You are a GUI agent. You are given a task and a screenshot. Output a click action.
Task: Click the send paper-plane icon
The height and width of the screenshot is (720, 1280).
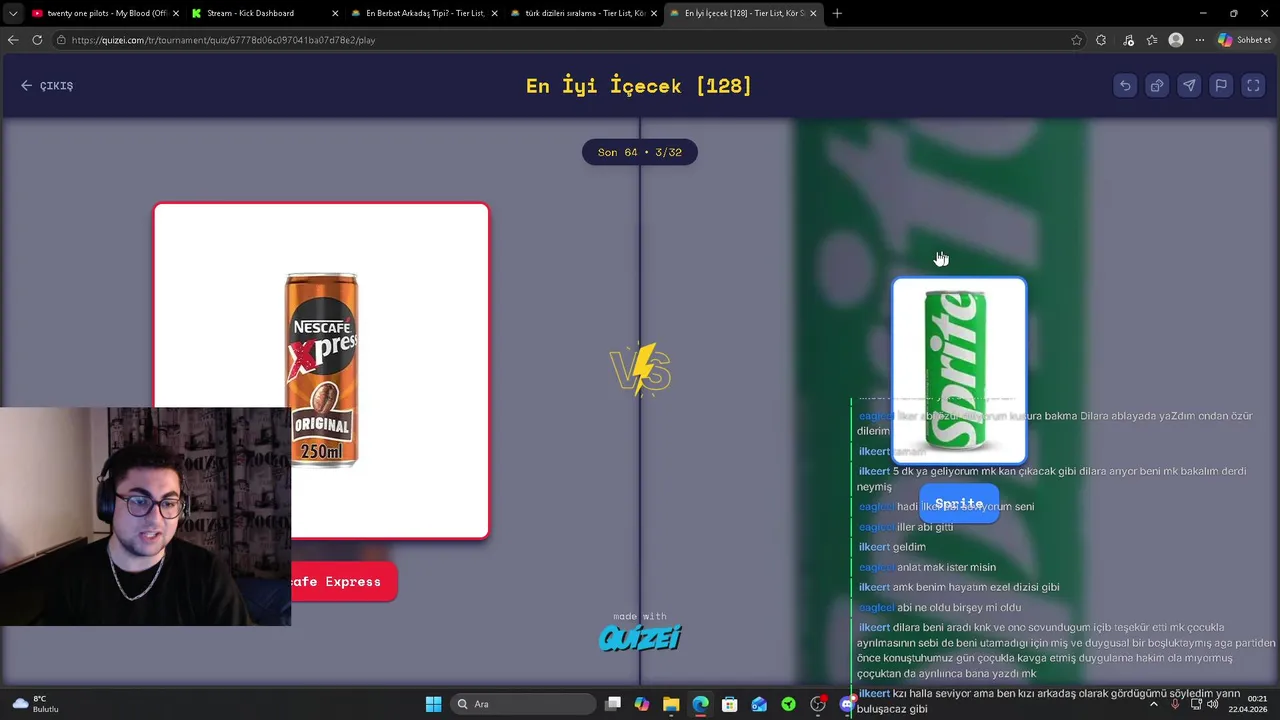tap(1189, 86)
